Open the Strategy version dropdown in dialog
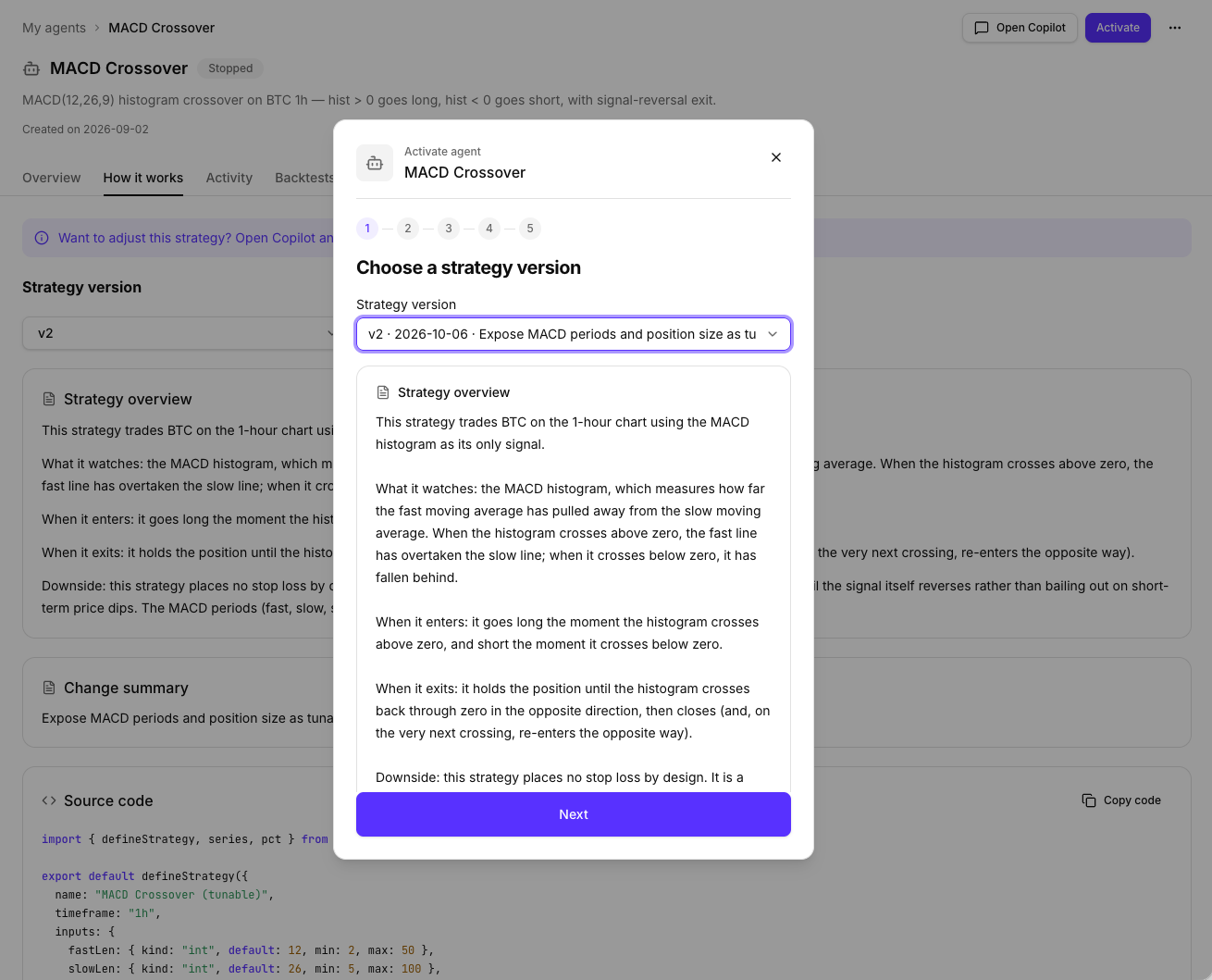The image size is (1212, 980). point(574,334)
